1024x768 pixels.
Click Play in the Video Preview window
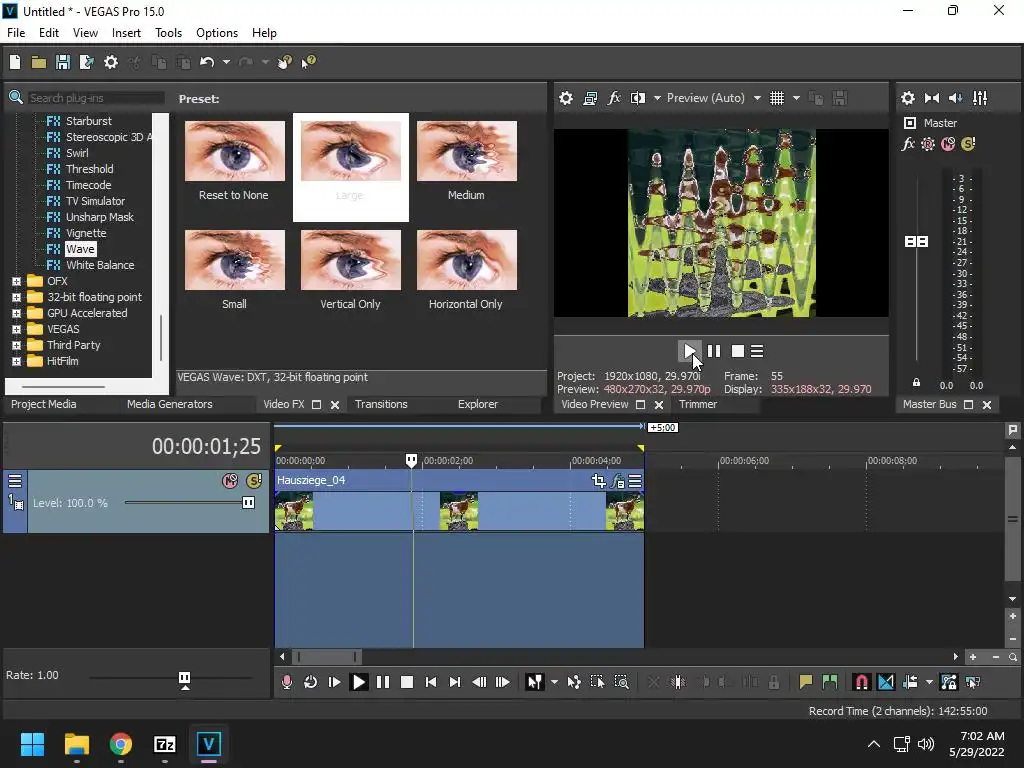click(689, 351)
